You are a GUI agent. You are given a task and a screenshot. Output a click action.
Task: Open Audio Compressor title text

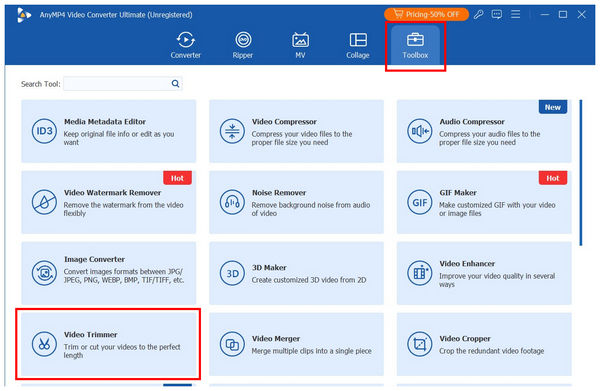(x=472, y=122)
